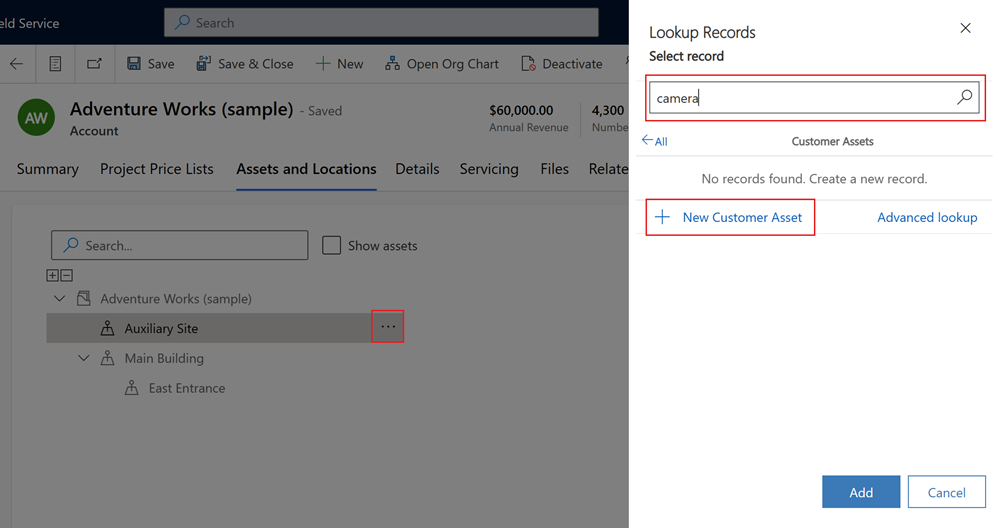Switch to the Summary tab

(x=48, y=169)
